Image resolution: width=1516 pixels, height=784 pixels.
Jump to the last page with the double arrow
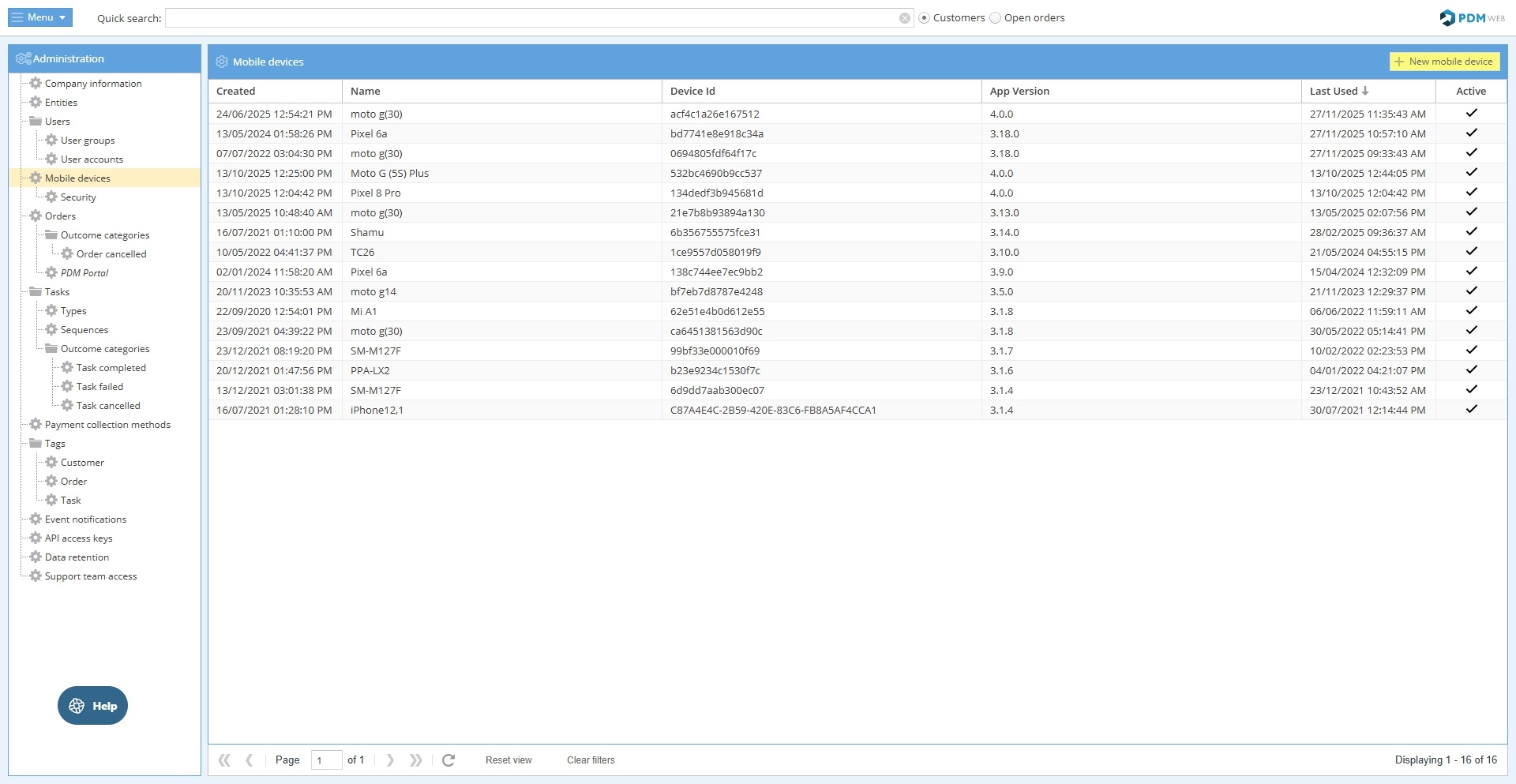click(x=416, y=760)
